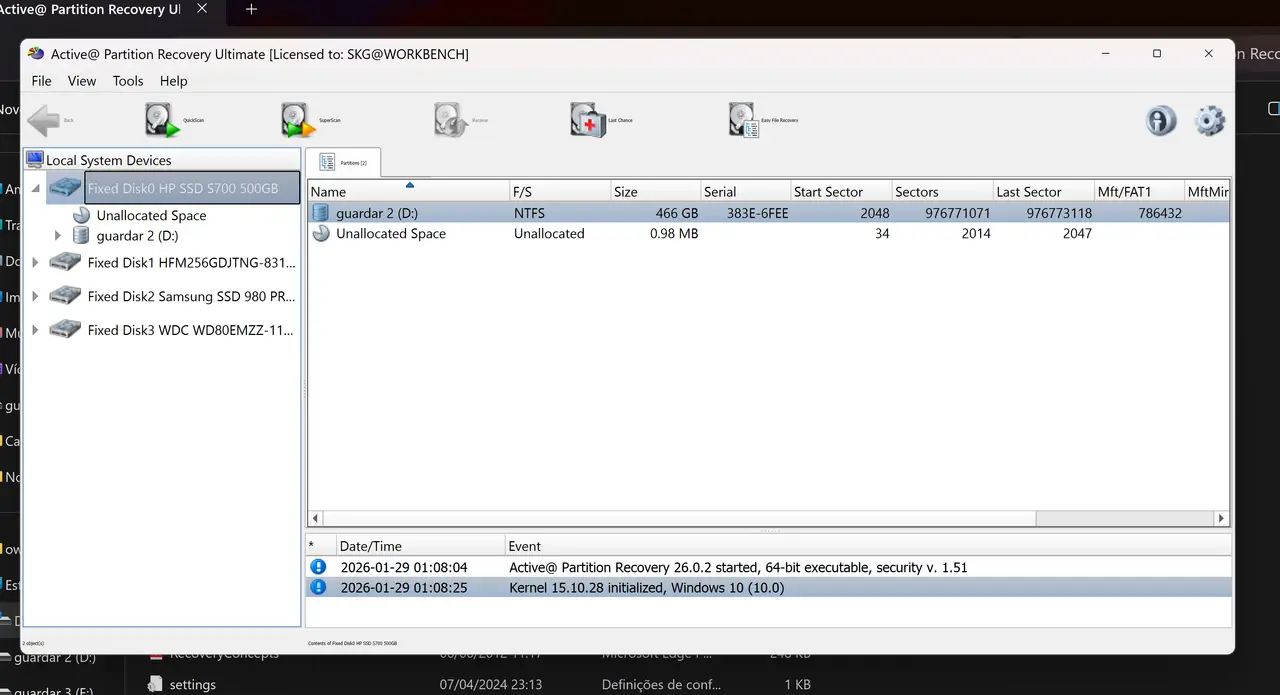Screen dimensions: 1280x695
Task: Open the File menu
Action: (41, 81)
